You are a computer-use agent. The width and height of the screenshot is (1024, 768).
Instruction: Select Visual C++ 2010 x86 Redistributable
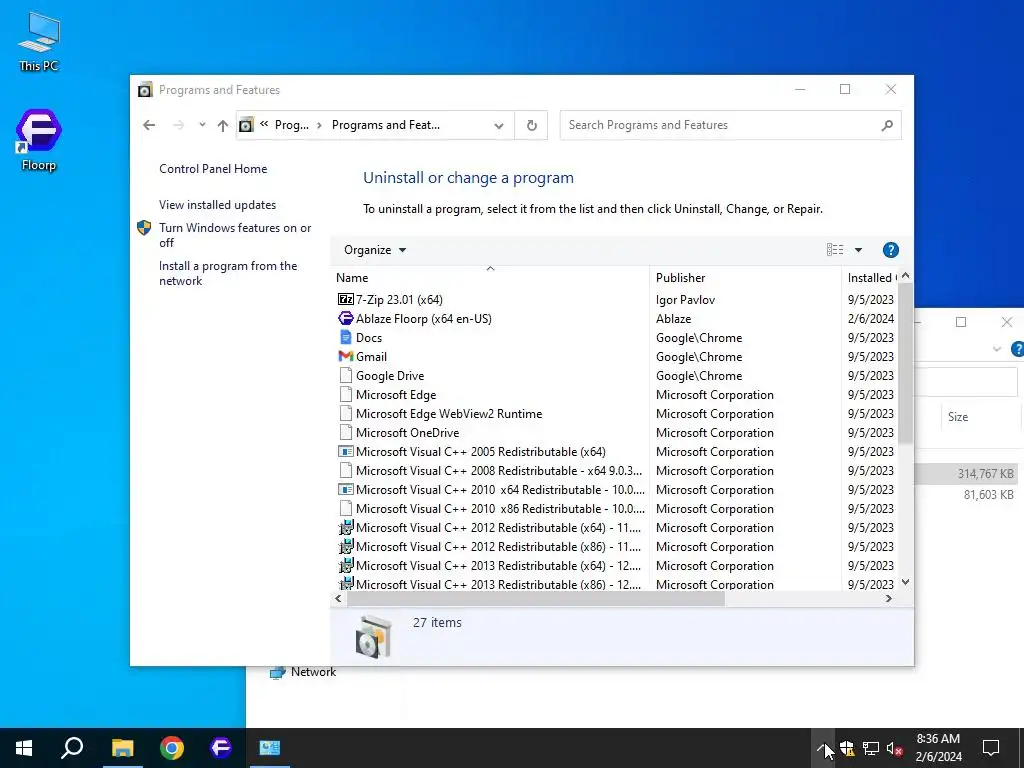tap(490, 509)
